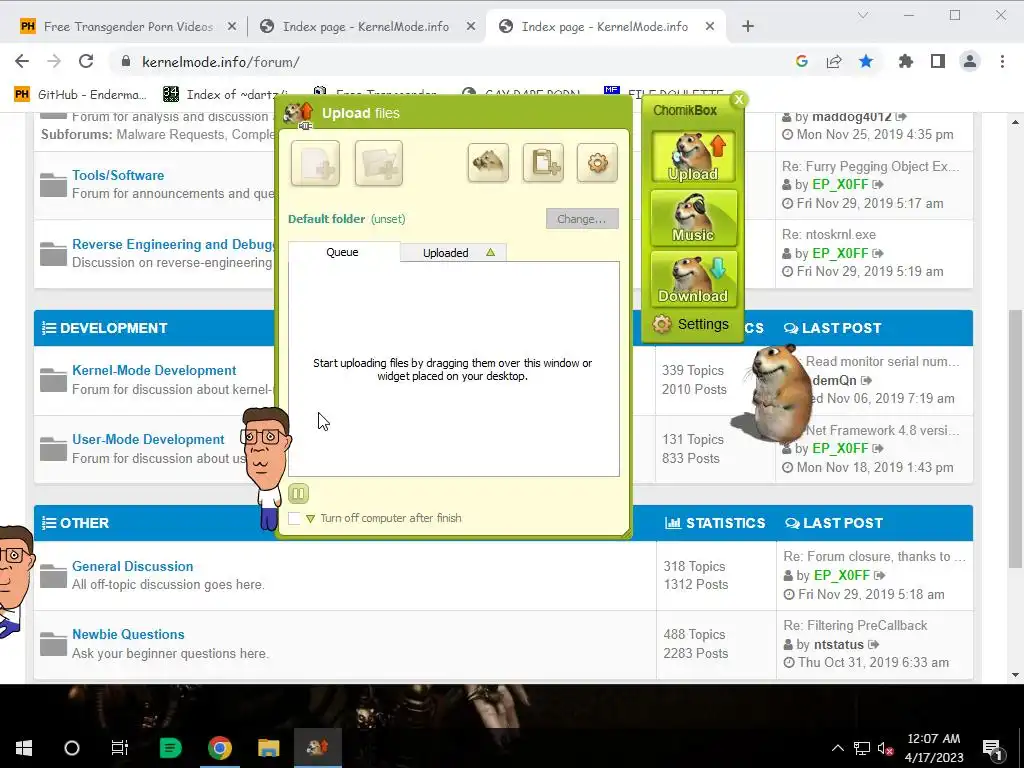Close the ChomikBox widget with X
The image size is (1024, 768).
click(739, 100)
